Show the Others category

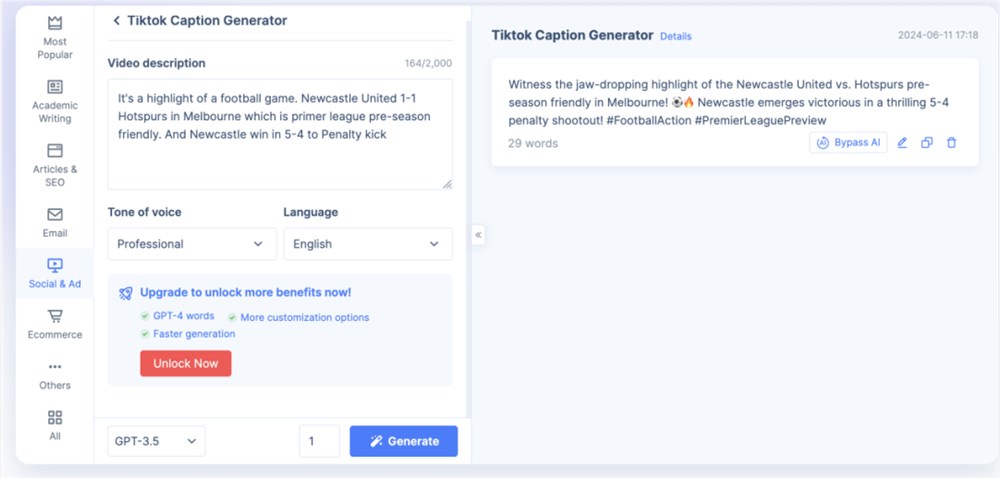coord(55,375)
